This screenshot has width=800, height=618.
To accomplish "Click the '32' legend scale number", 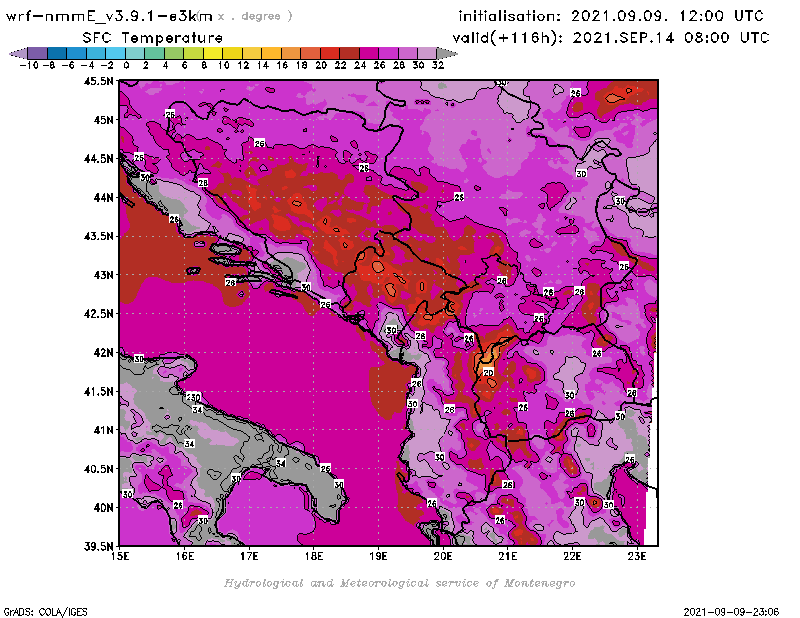I will [438, 65].
